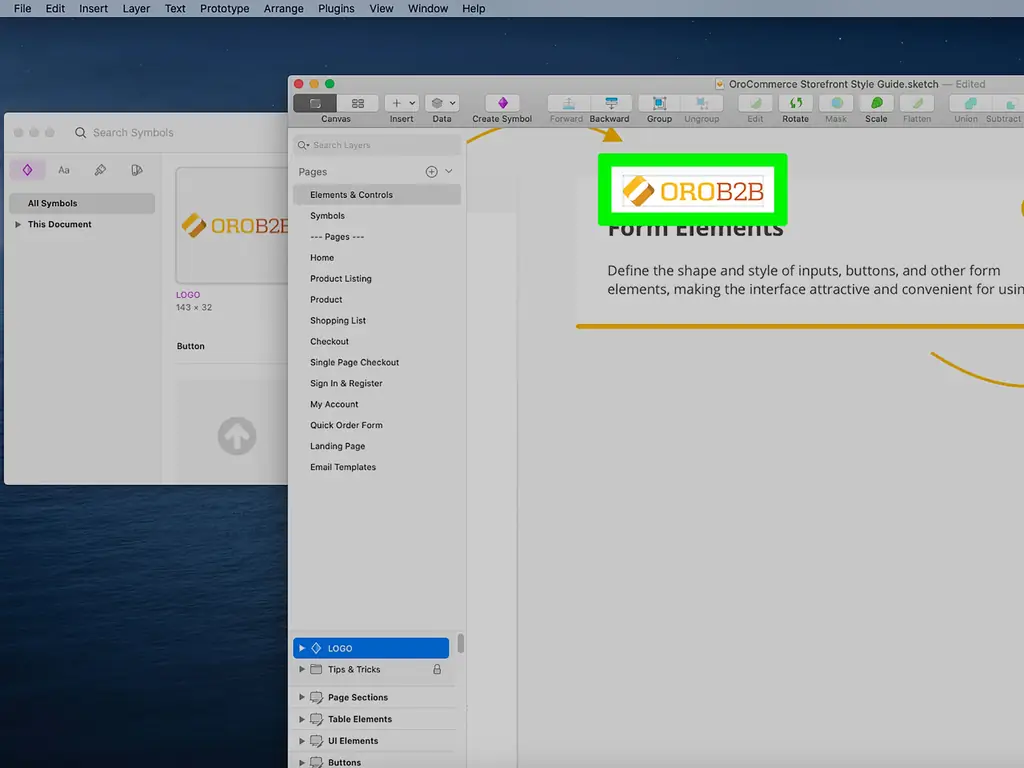The image size is (1024, 768).
Task: Click the Search Layers field
Action: tap(377, 145)
